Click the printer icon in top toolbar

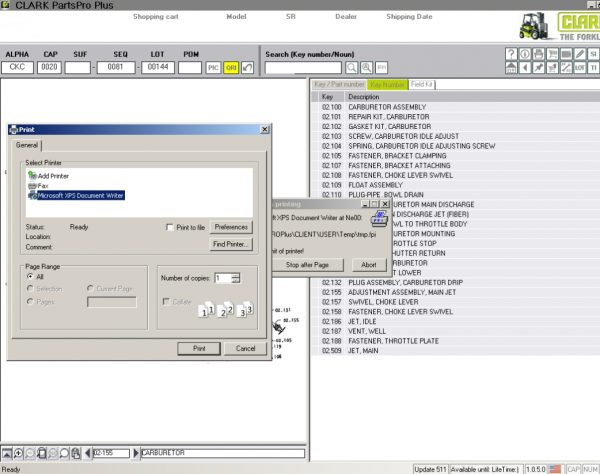click(538, 54)
